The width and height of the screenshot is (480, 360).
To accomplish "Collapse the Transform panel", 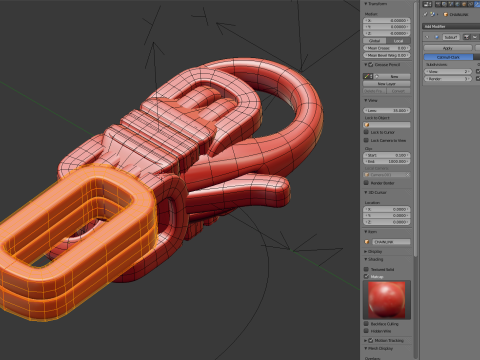I will pyautogui.click(x=366, y=4).
